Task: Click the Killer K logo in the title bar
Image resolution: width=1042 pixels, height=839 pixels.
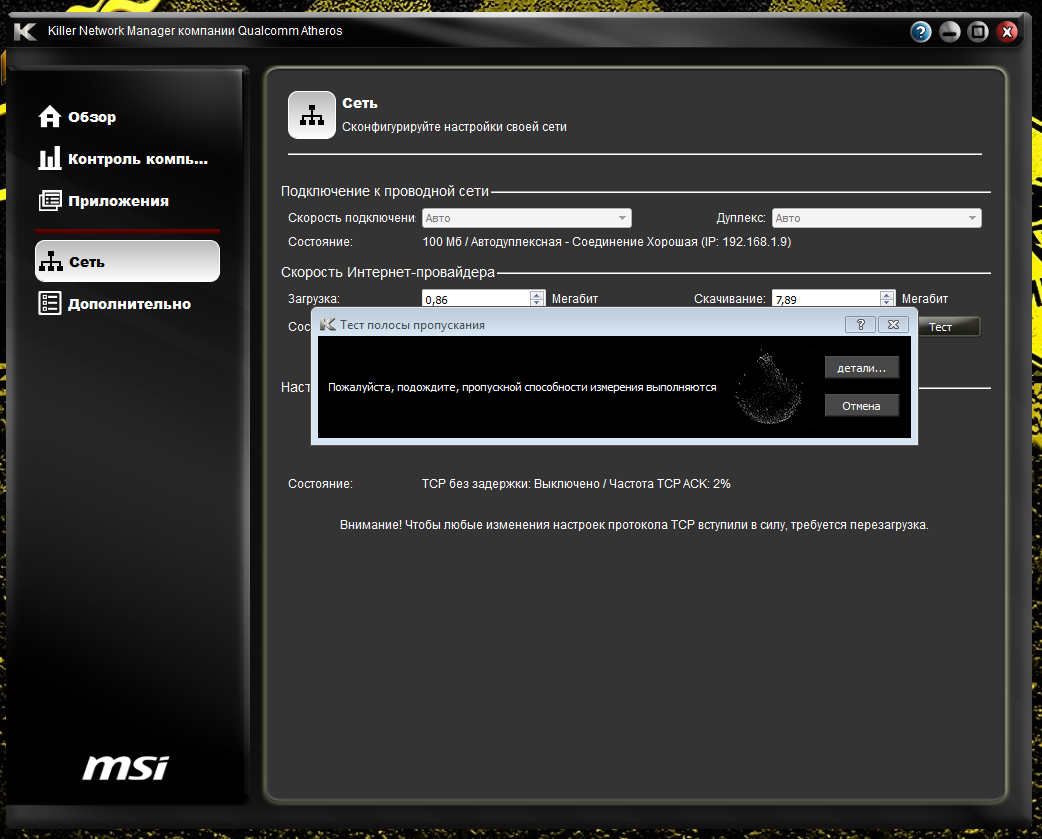Action: coord(25,31)
